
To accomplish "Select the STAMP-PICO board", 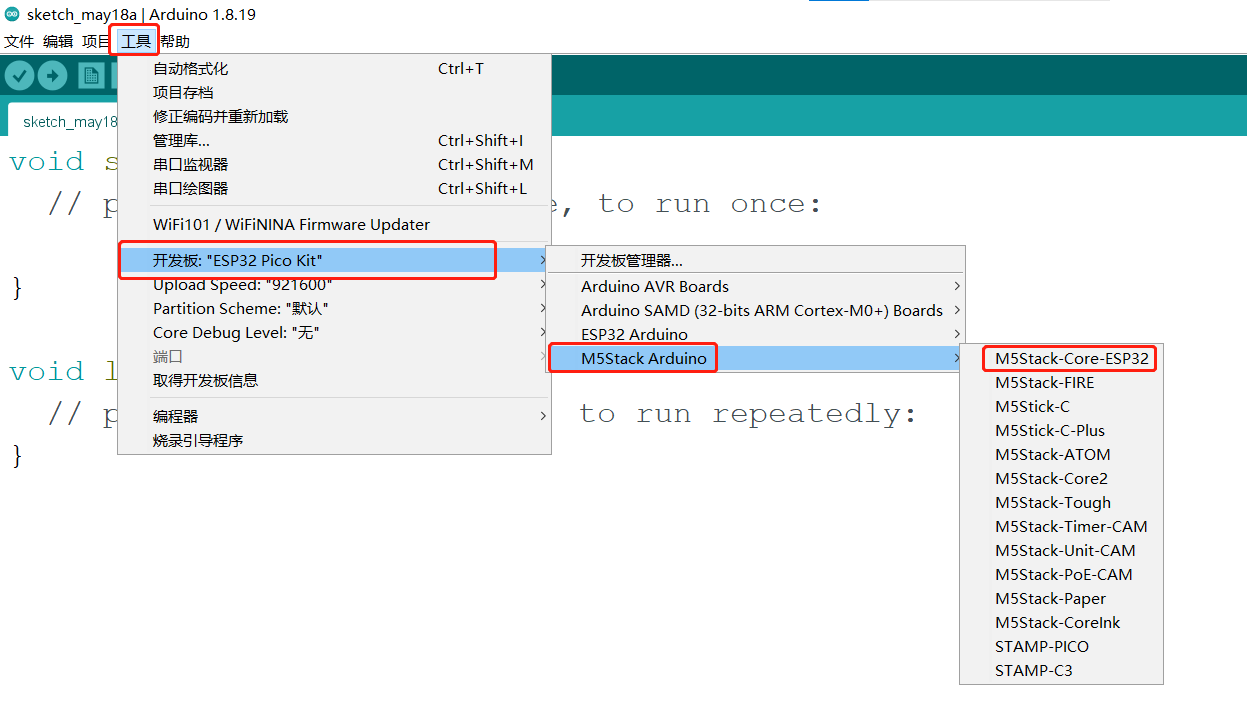I will pyautogui.click(x=1042, y=647).
